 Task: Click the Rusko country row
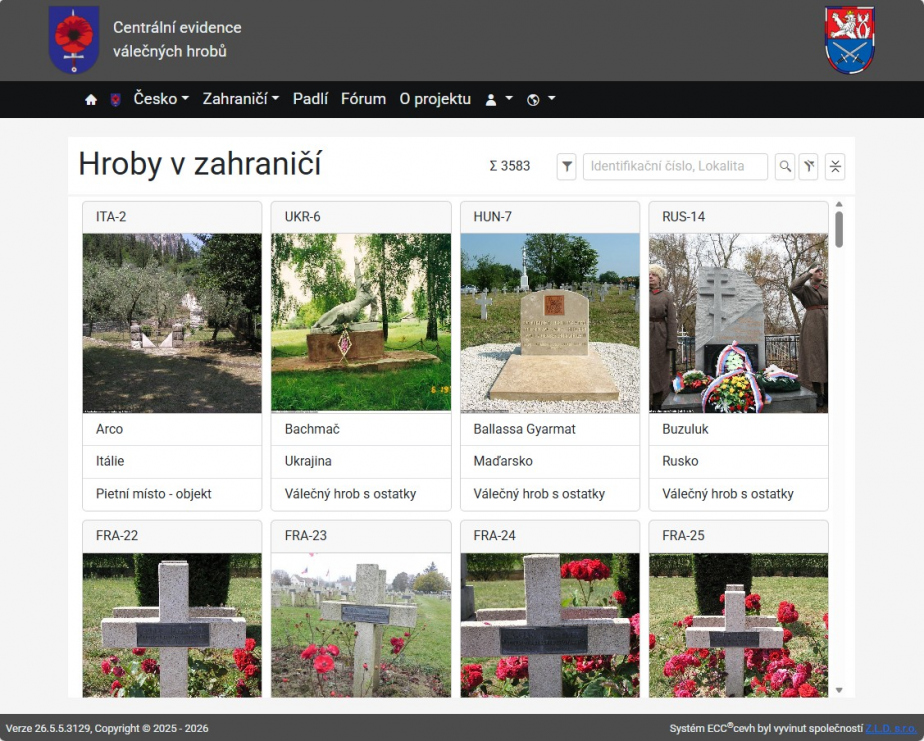coord(738,462)
